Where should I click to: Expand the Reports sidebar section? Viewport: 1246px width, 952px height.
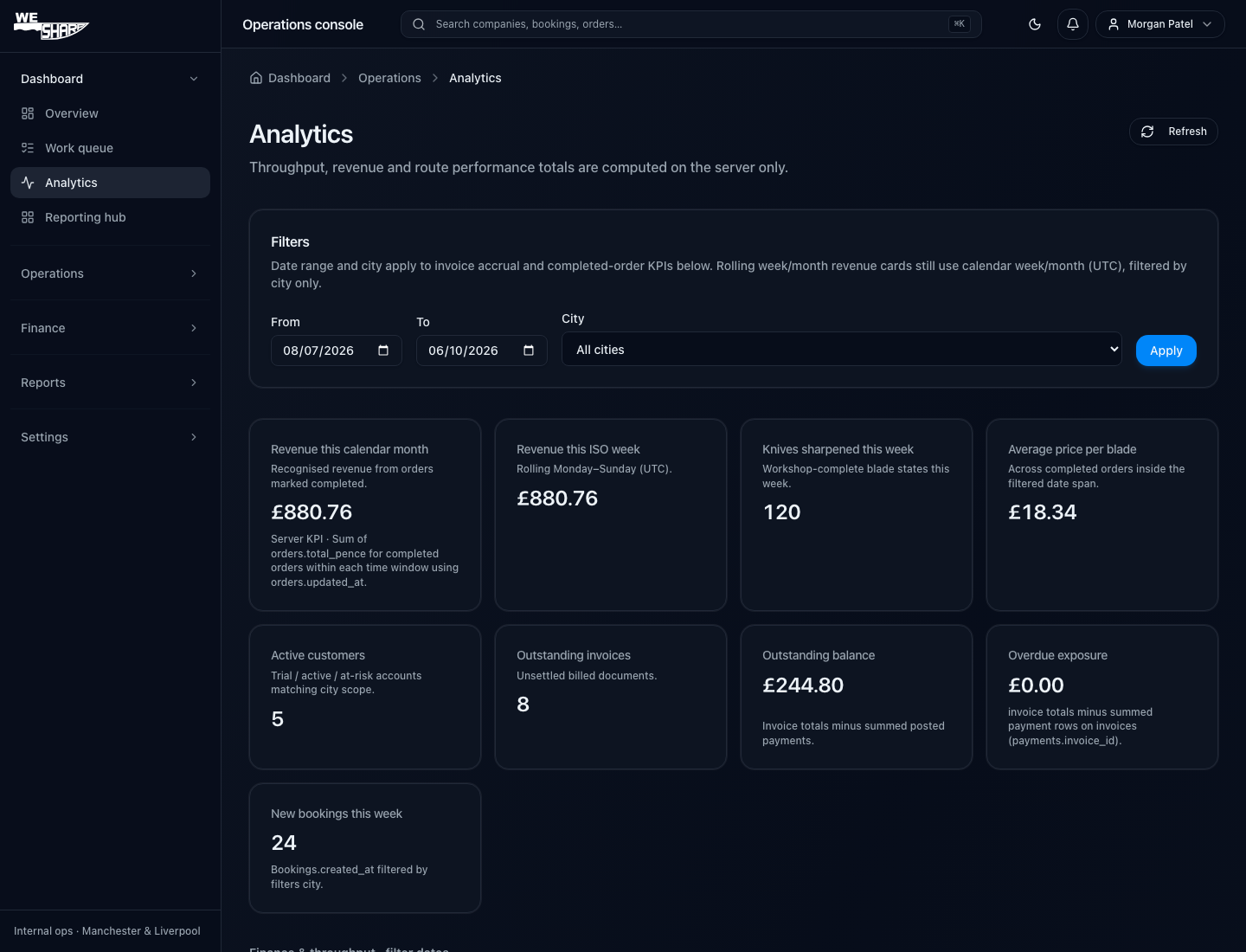[110, 383]
